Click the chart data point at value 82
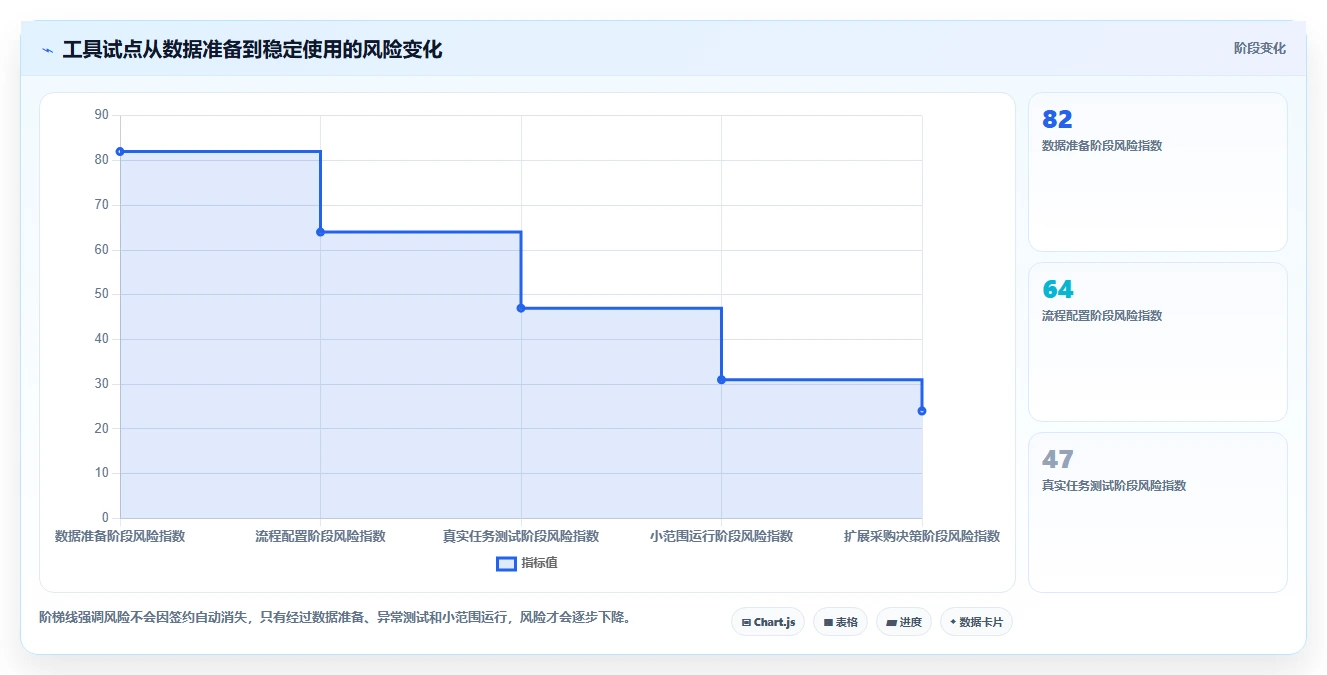 (120, 152)
